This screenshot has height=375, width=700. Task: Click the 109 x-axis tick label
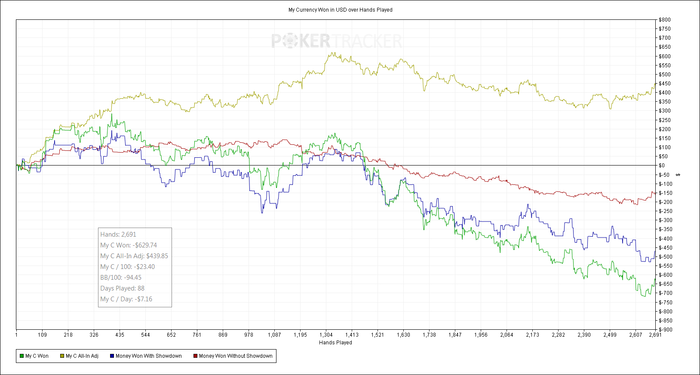tap(42, 334)
